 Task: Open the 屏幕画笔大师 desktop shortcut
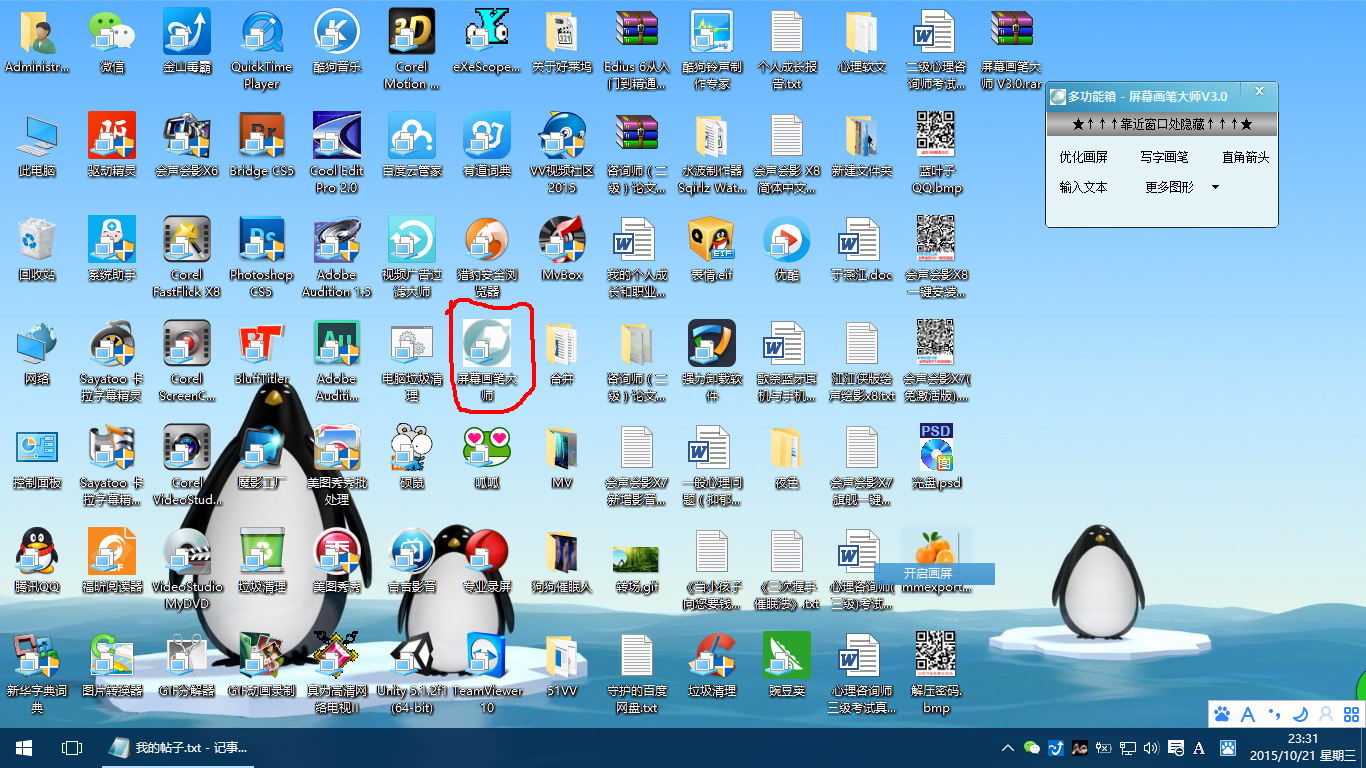point(487,360)
